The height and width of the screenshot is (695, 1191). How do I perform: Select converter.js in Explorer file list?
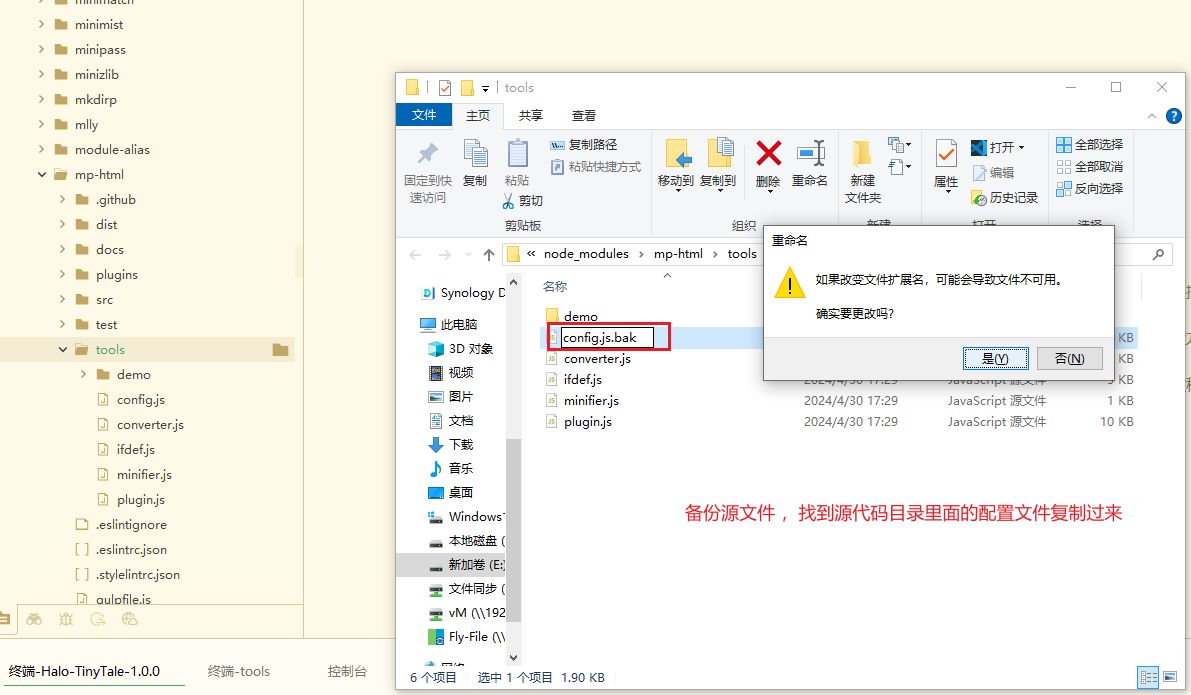click(x=597, y=359)
